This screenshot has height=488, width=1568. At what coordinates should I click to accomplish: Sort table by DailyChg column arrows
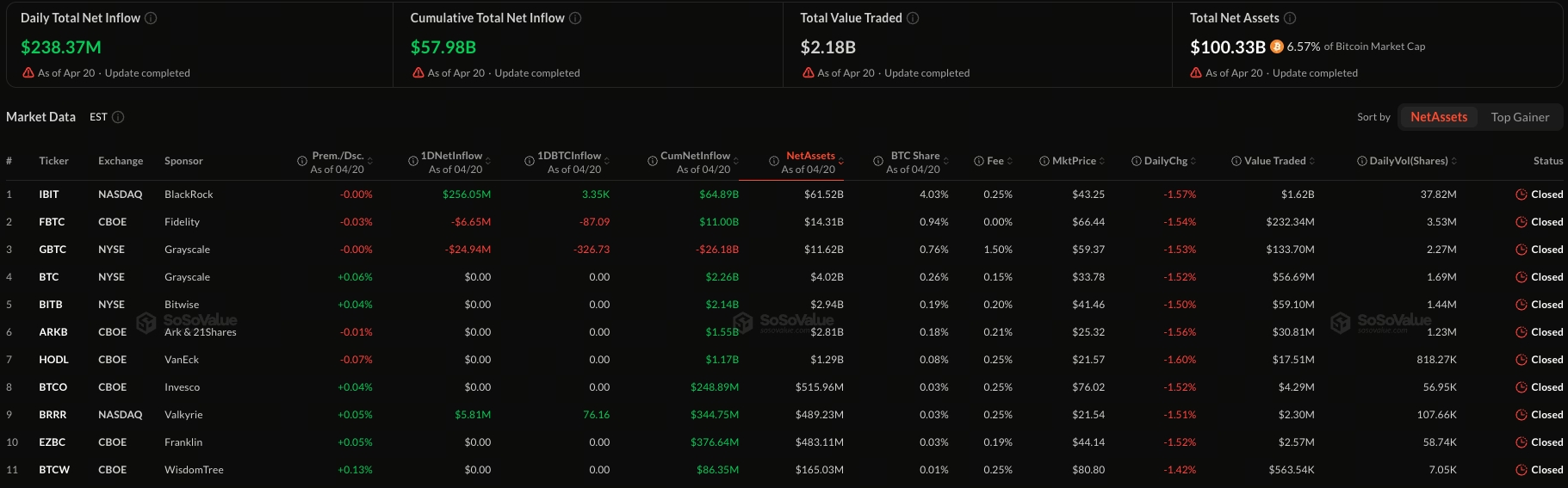click(1193, 161)
